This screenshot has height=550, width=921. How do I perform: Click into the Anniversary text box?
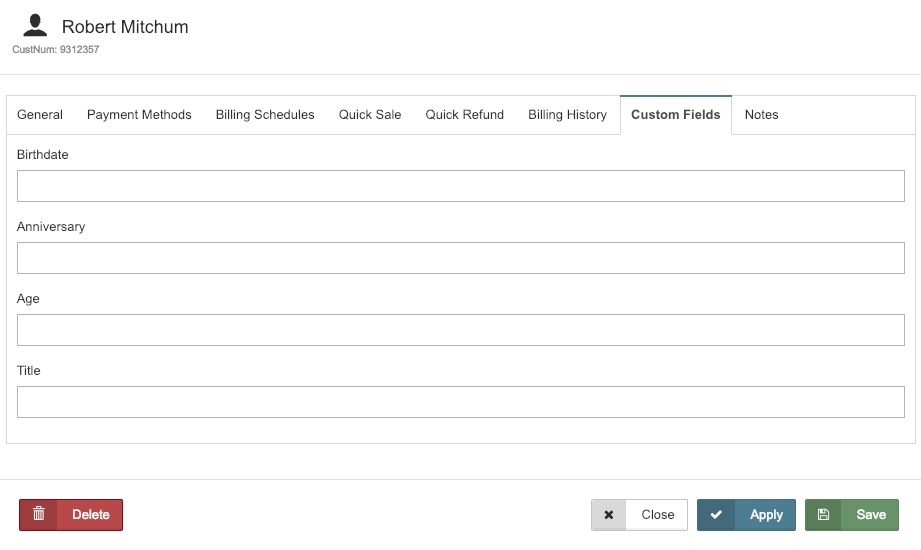point(461,258)
